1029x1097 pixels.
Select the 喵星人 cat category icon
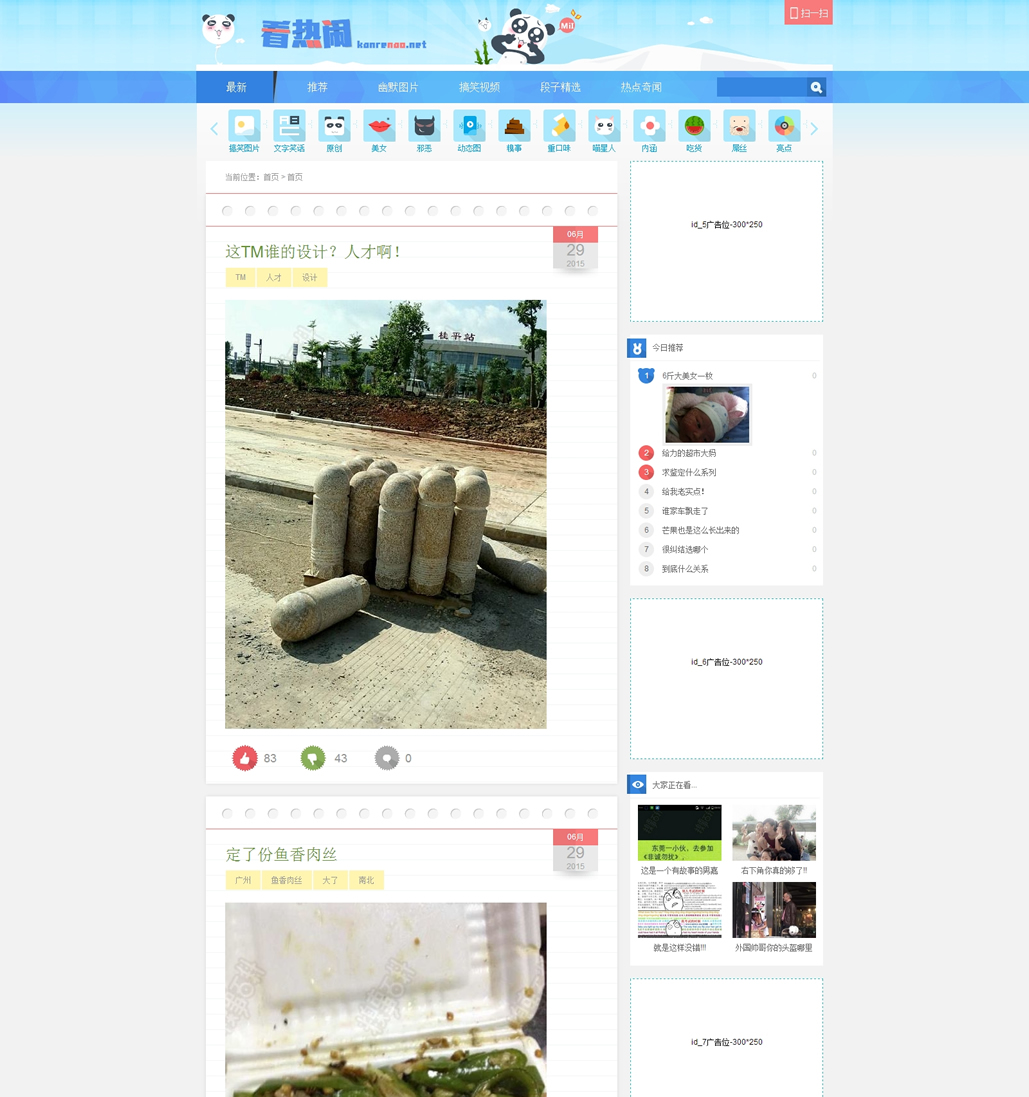[x=604, y=126]
